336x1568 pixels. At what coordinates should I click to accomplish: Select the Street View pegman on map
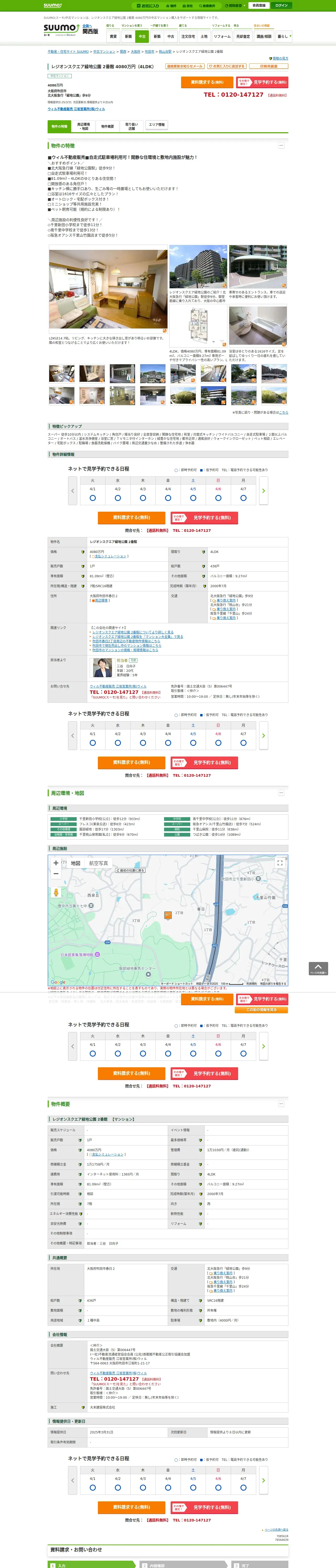click(x=56, y=892)
